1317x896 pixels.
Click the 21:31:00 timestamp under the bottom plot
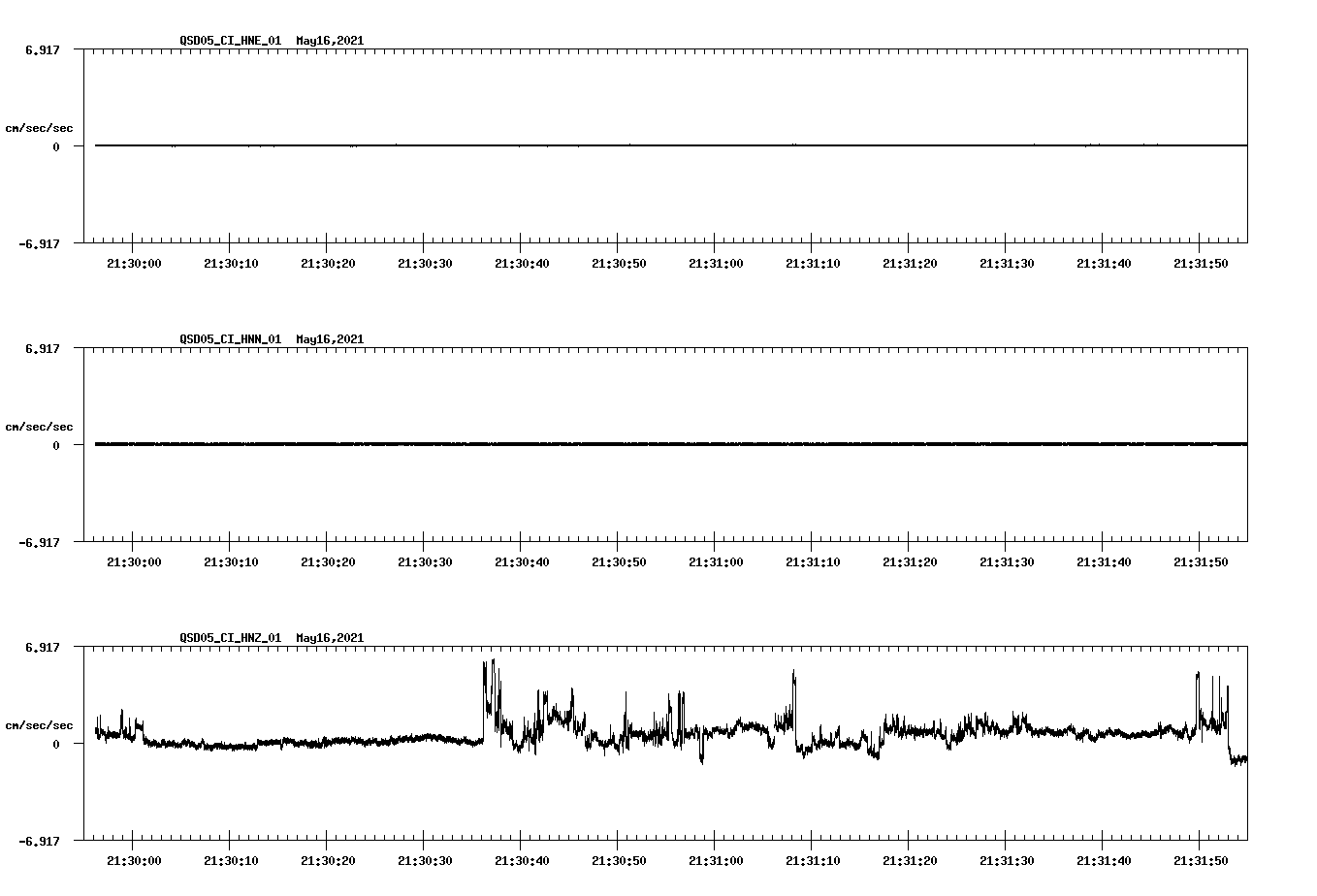718,859
